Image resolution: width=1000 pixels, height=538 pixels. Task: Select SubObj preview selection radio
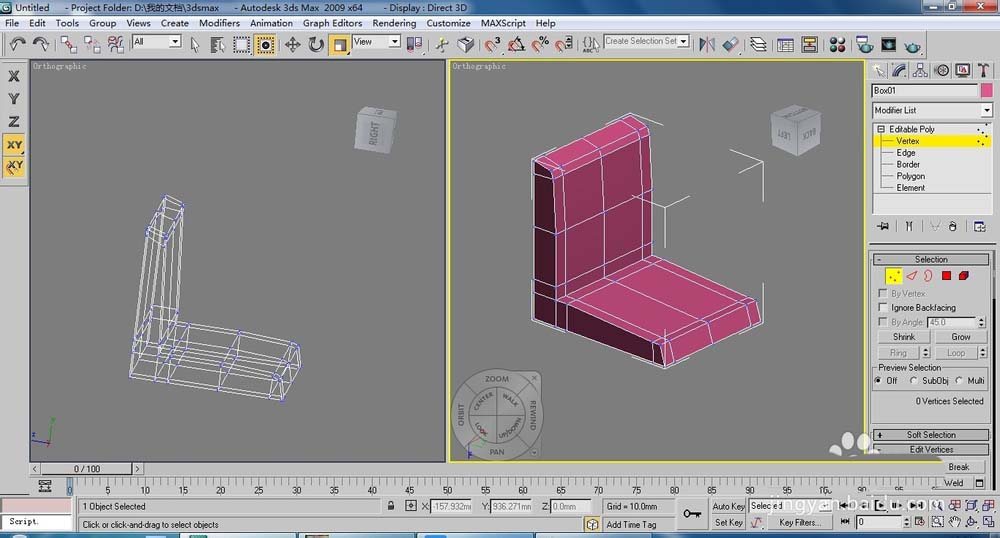[x=914, y=381]
